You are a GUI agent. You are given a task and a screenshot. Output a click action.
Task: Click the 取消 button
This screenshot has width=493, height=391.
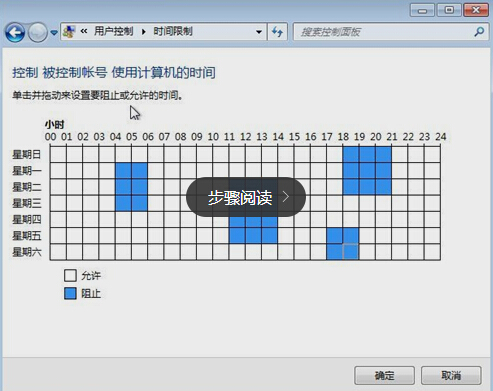(451, 376)
